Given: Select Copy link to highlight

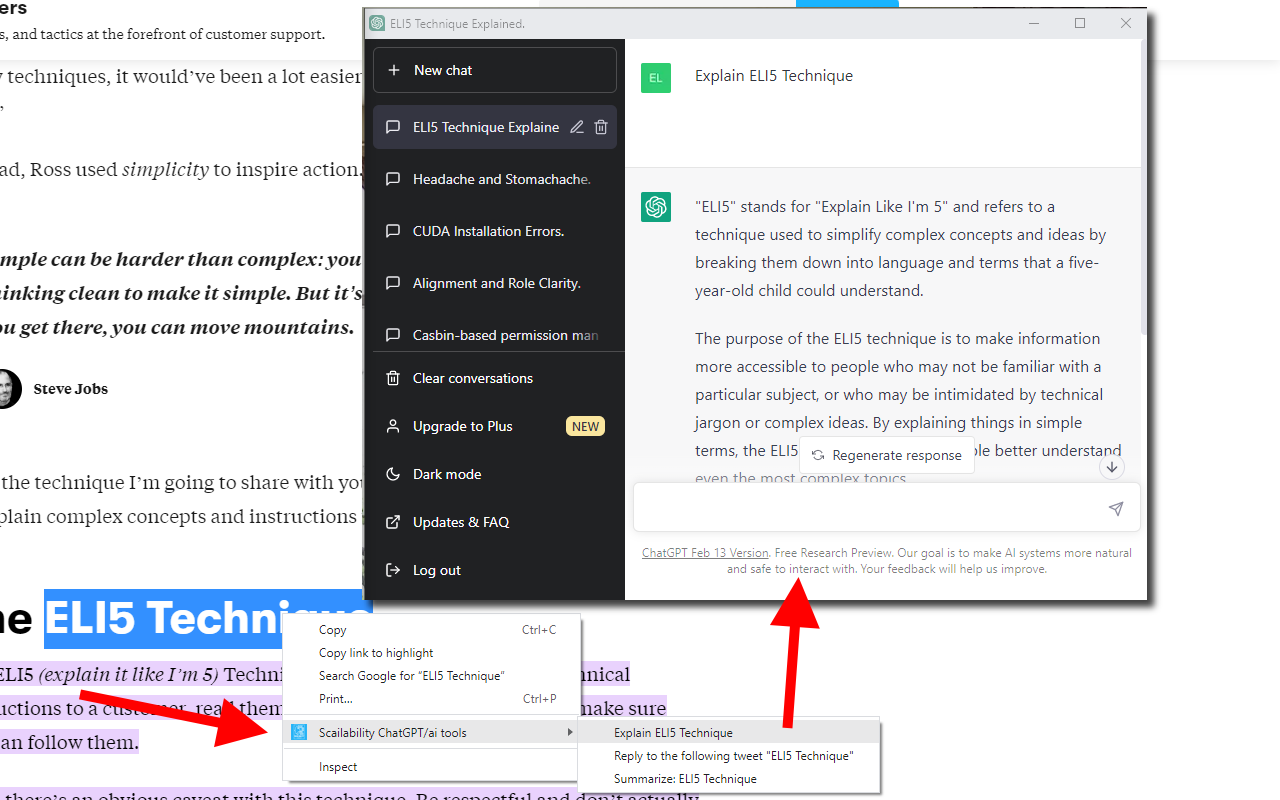Looking at the screenshot, I should pos(432,653).
